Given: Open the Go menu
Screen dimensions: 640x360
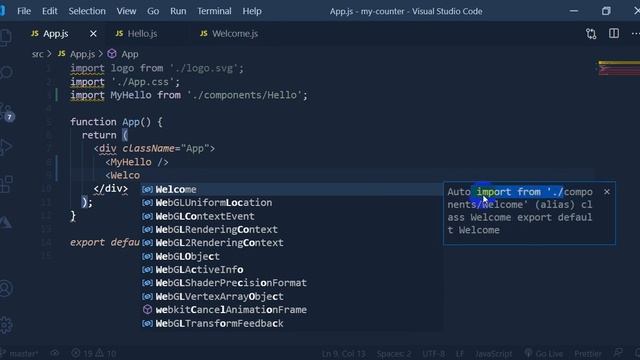Looking at the screenshot, I should (153, 11).
